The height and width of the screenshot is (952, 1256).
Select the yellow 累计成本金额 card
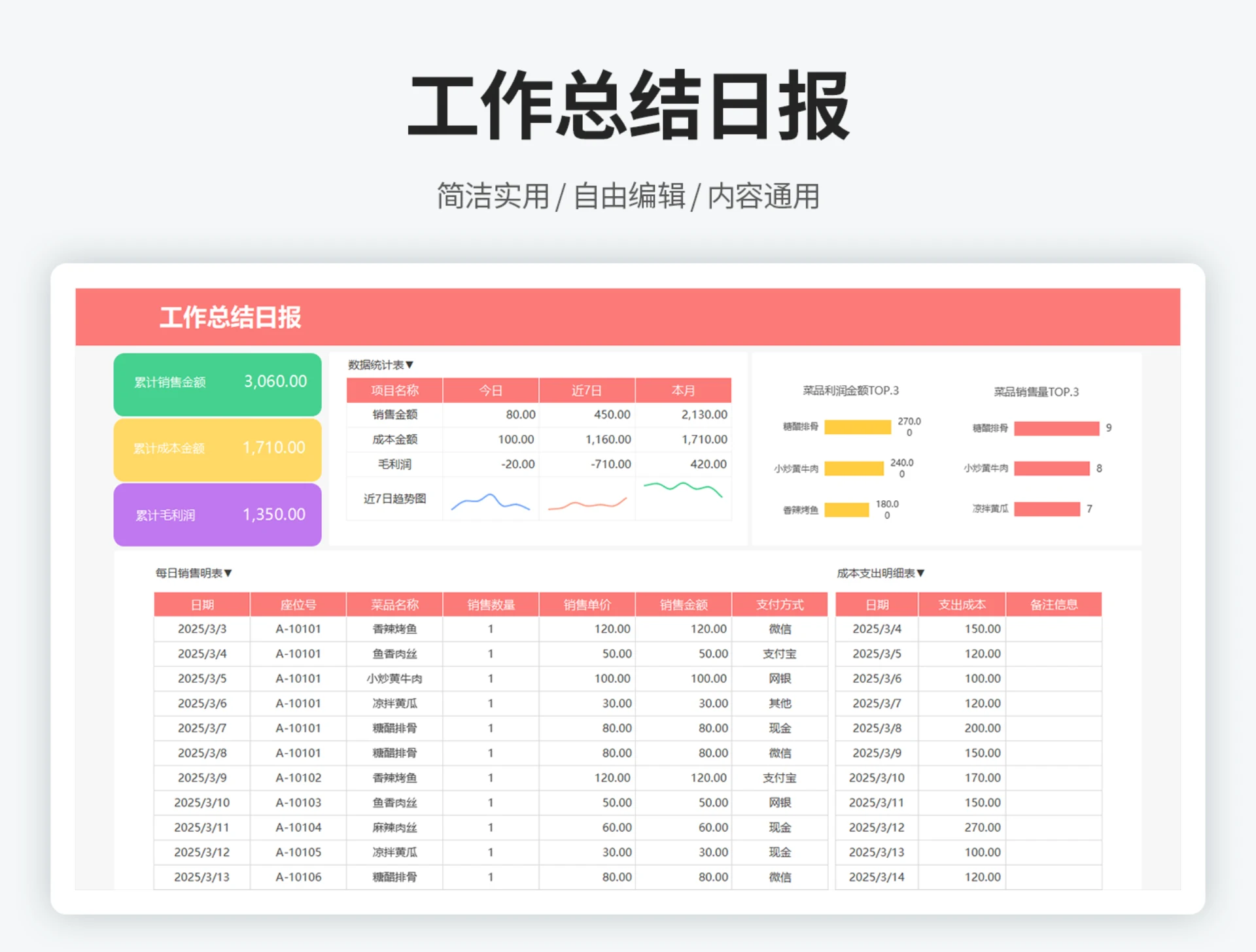click(217, 449)
